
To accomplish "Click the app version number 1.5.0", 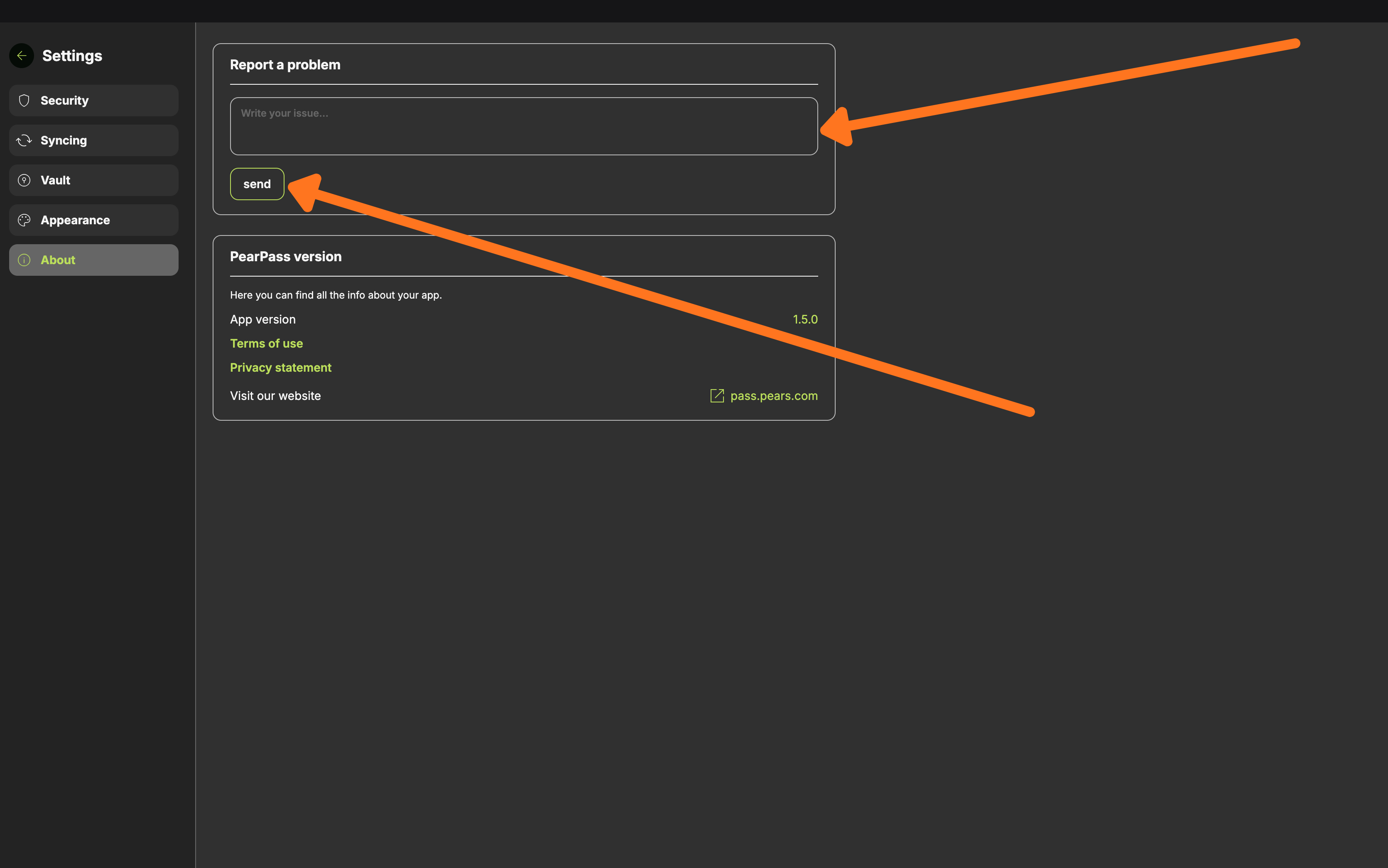I will (805, 319).
